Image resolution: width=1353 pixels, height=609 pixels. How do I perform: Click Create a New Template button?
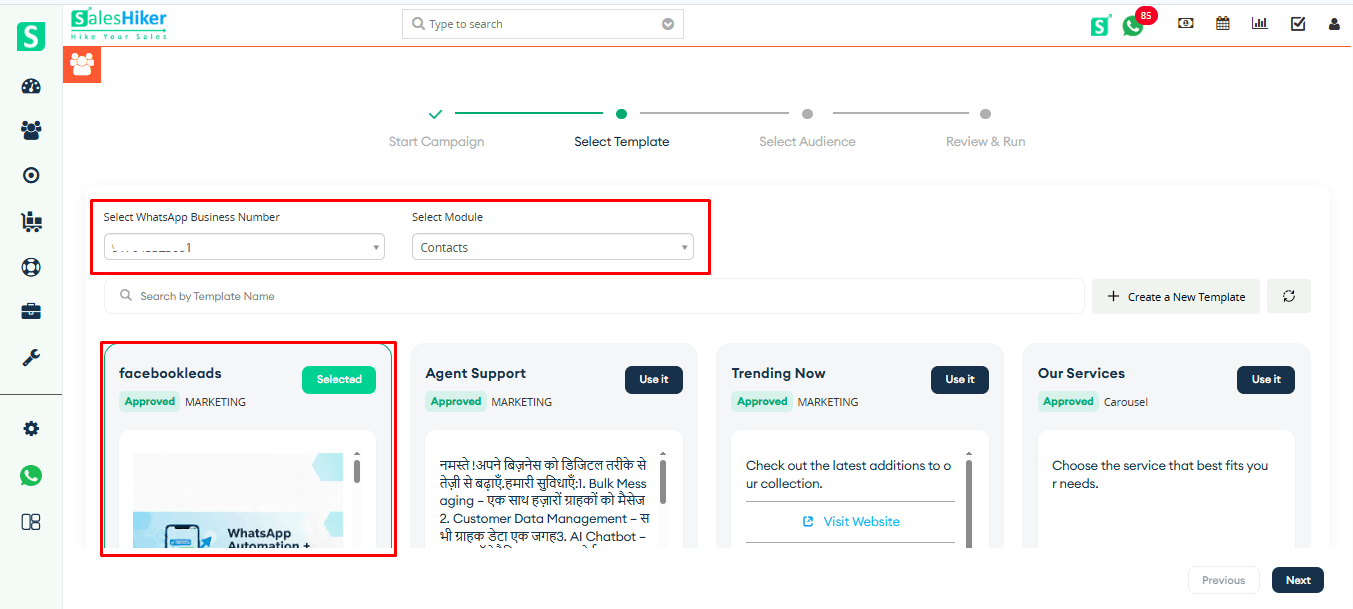(x=1175, y=296)
